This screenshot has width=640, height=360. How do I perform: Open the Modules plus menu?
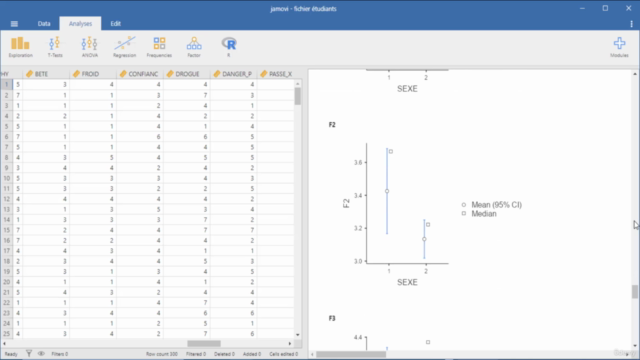click(619, 47)
